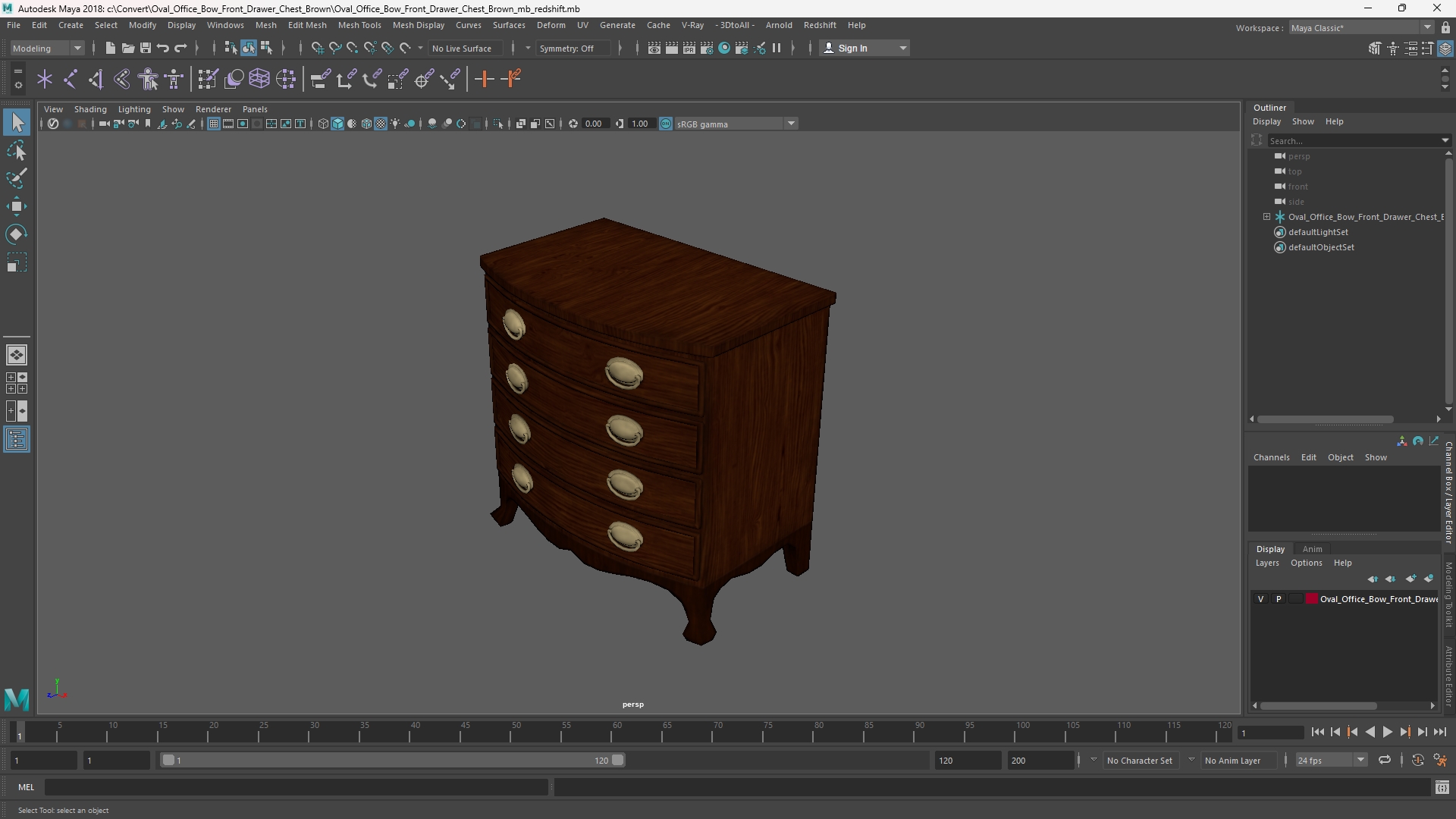The image size is (1456, 819).
Task: Open Animation Preferences icon
Action: tap(1440, 760)
